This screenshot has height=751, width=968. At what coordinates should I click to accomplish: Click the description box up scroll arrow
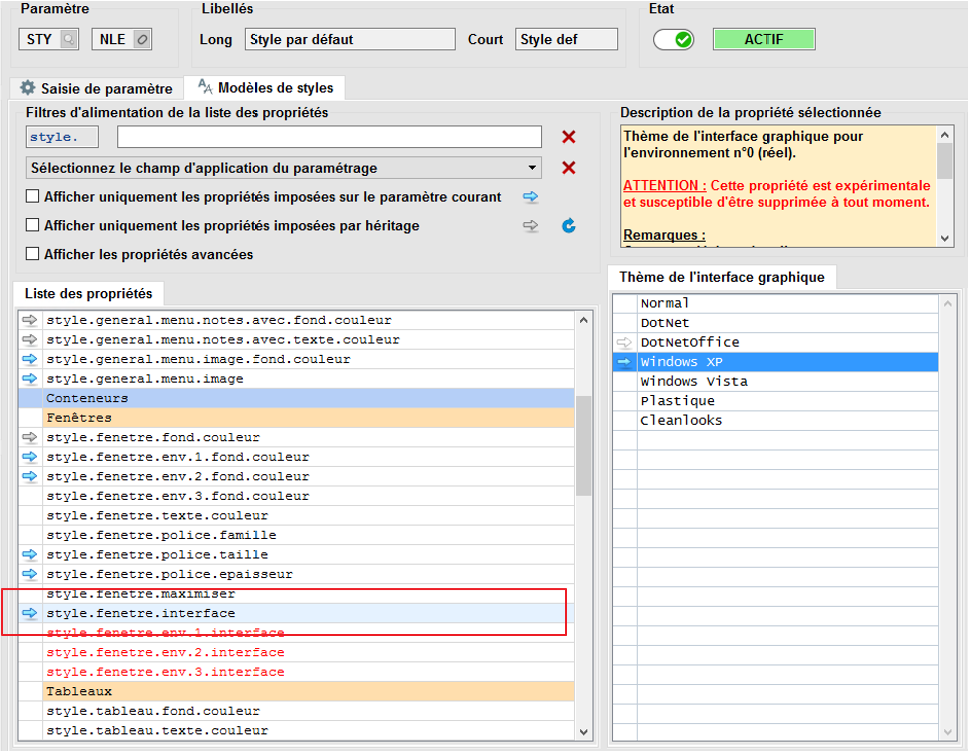point(945,135)
